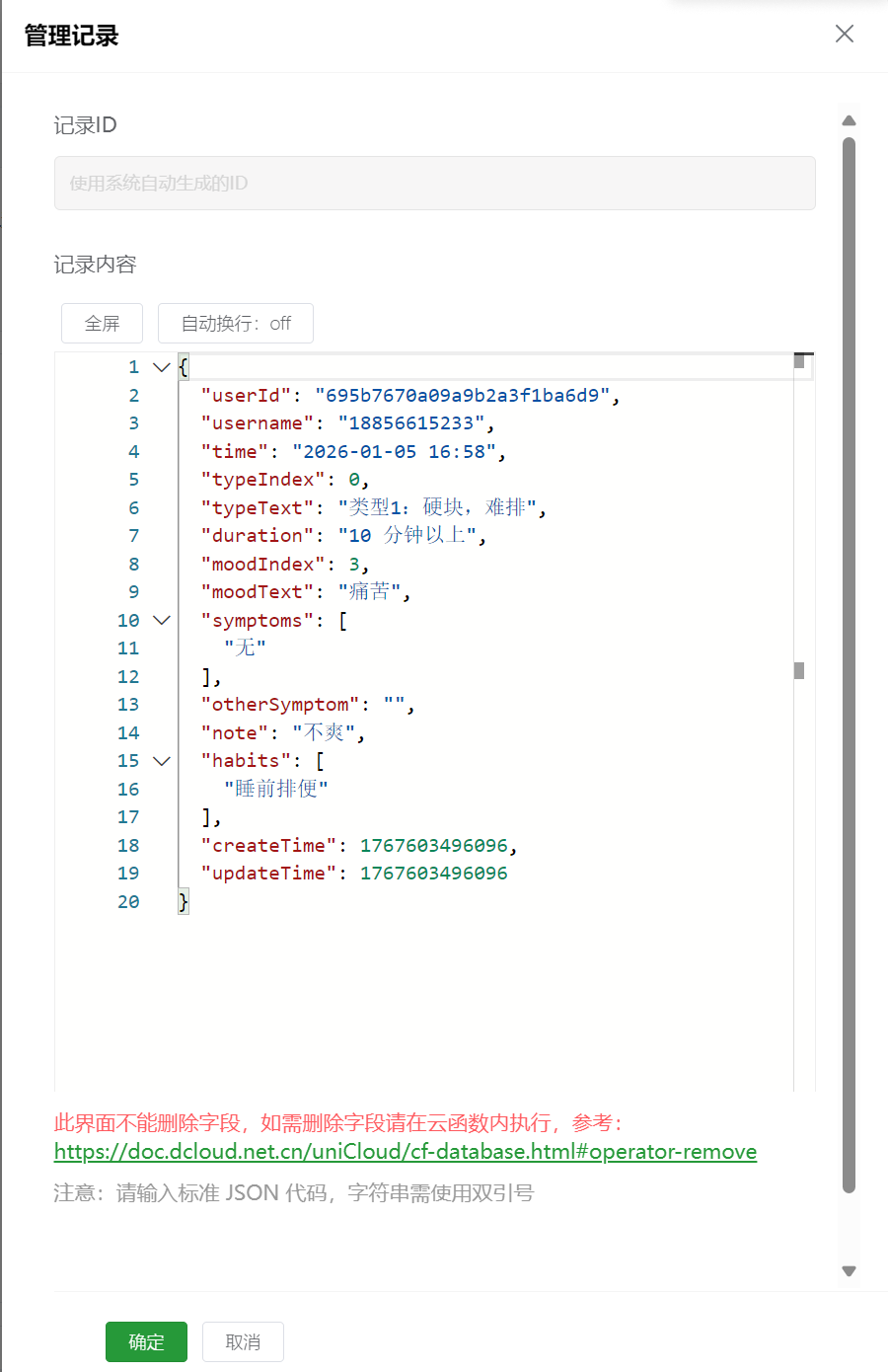888x1372 pixels.
Task: Click the closing brace on line 20
Action: (x=184, y=901)
